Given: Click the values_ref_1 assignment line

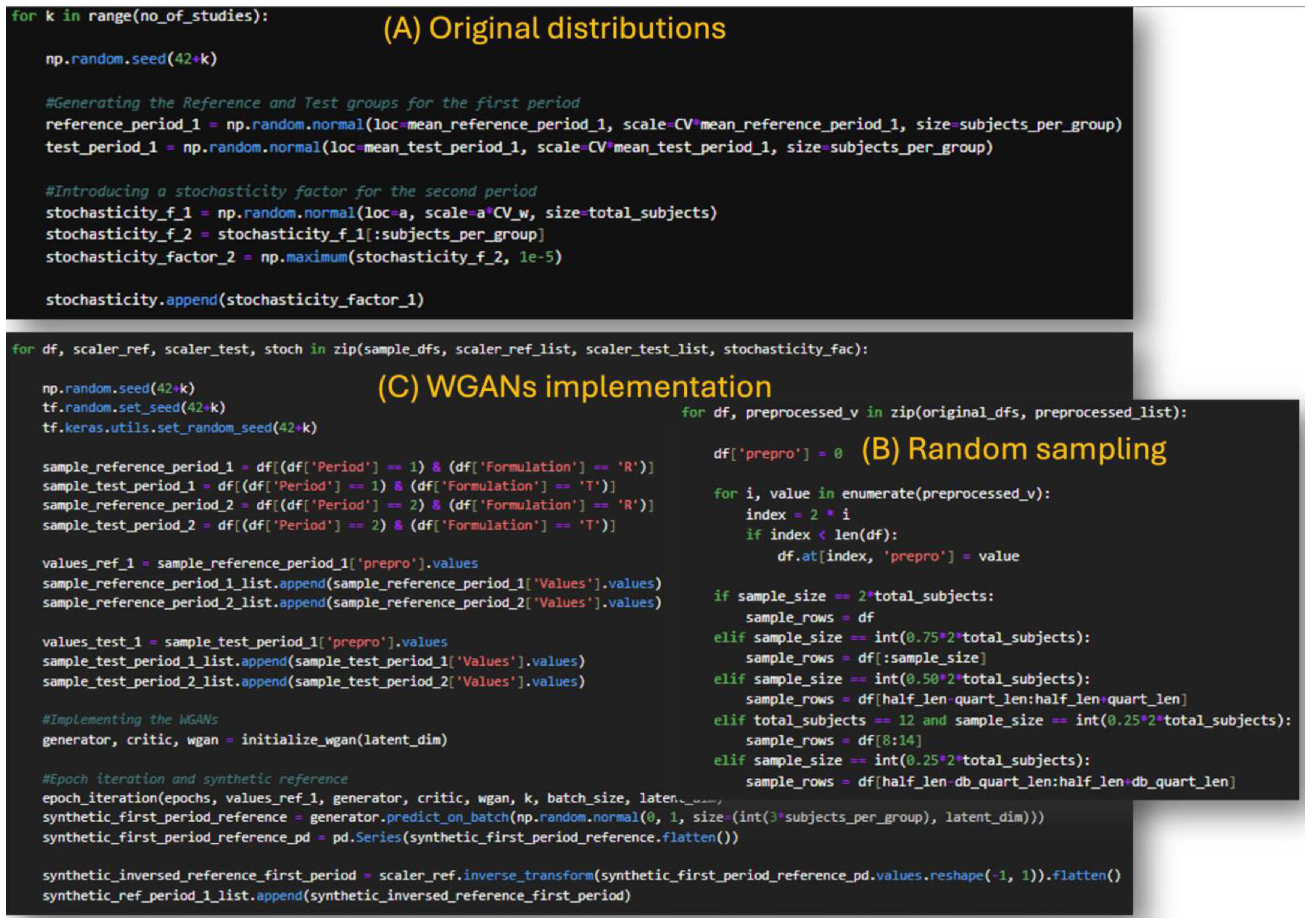Looking at the screenshot, I should click(x=260, y=564).
